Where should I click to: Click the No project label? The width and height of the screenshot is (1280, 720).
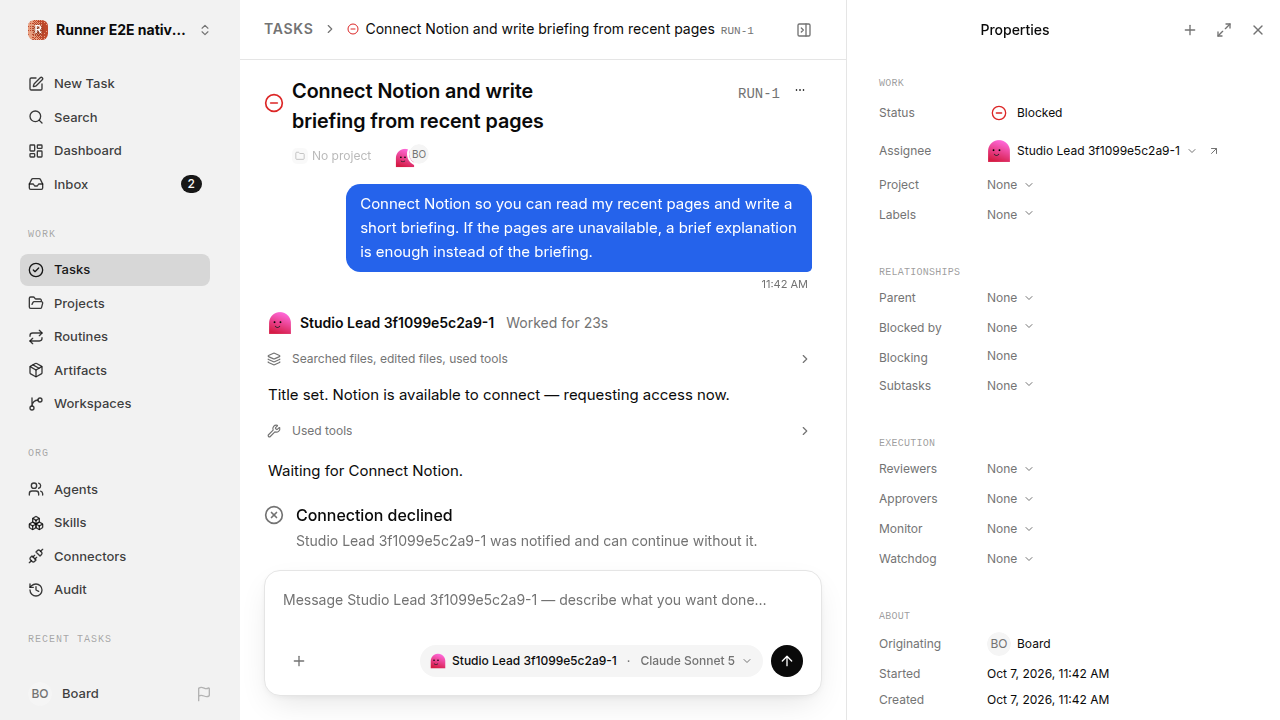click(332, 156)
